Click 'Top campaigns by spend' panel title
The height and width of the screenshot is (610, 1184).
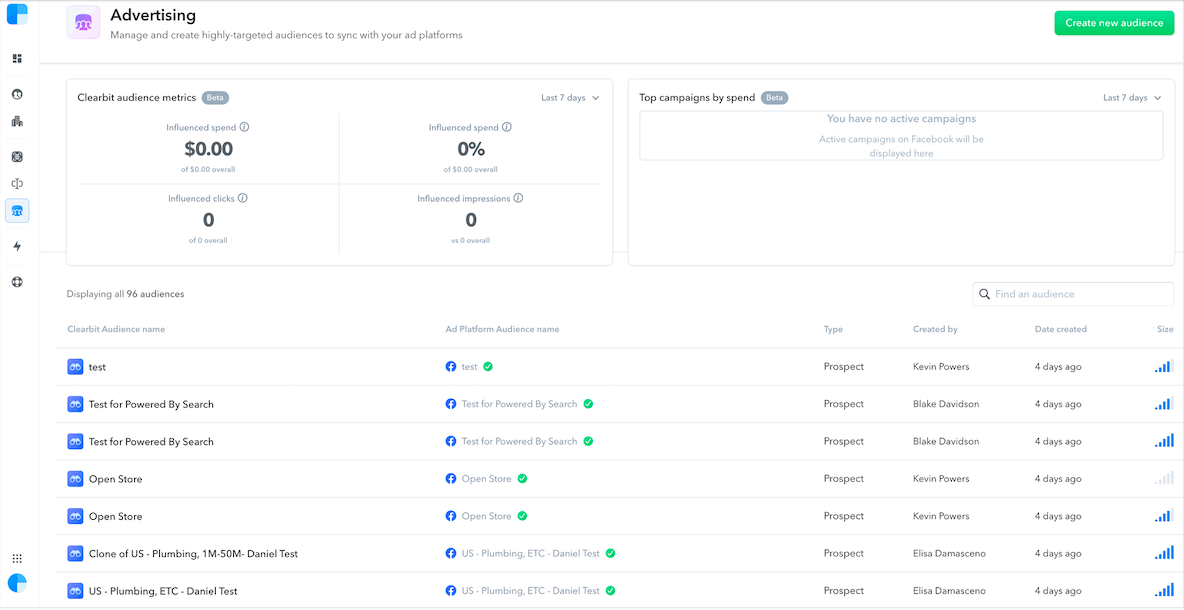click(x=697, y=97)
